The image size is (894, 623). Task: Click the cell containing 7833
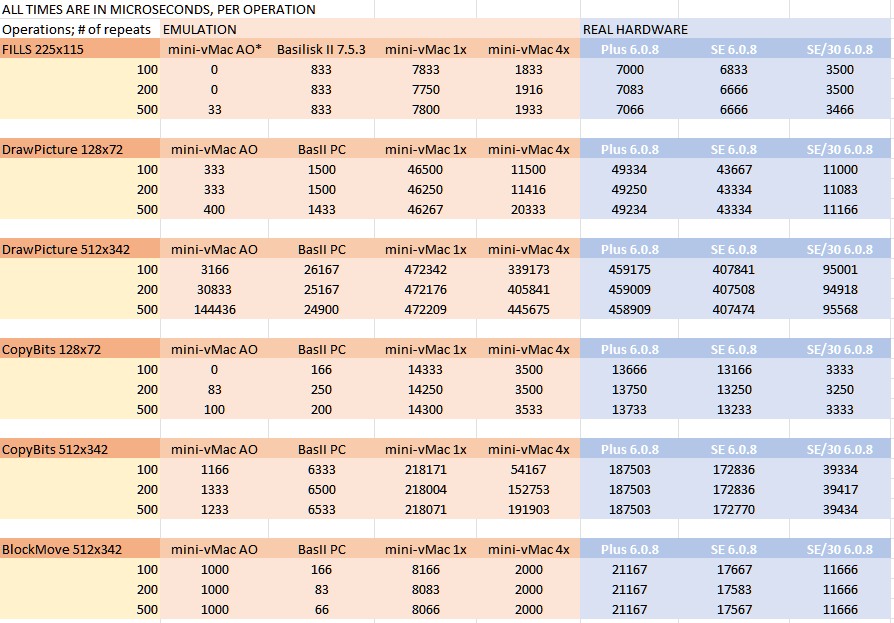(426, 70)
